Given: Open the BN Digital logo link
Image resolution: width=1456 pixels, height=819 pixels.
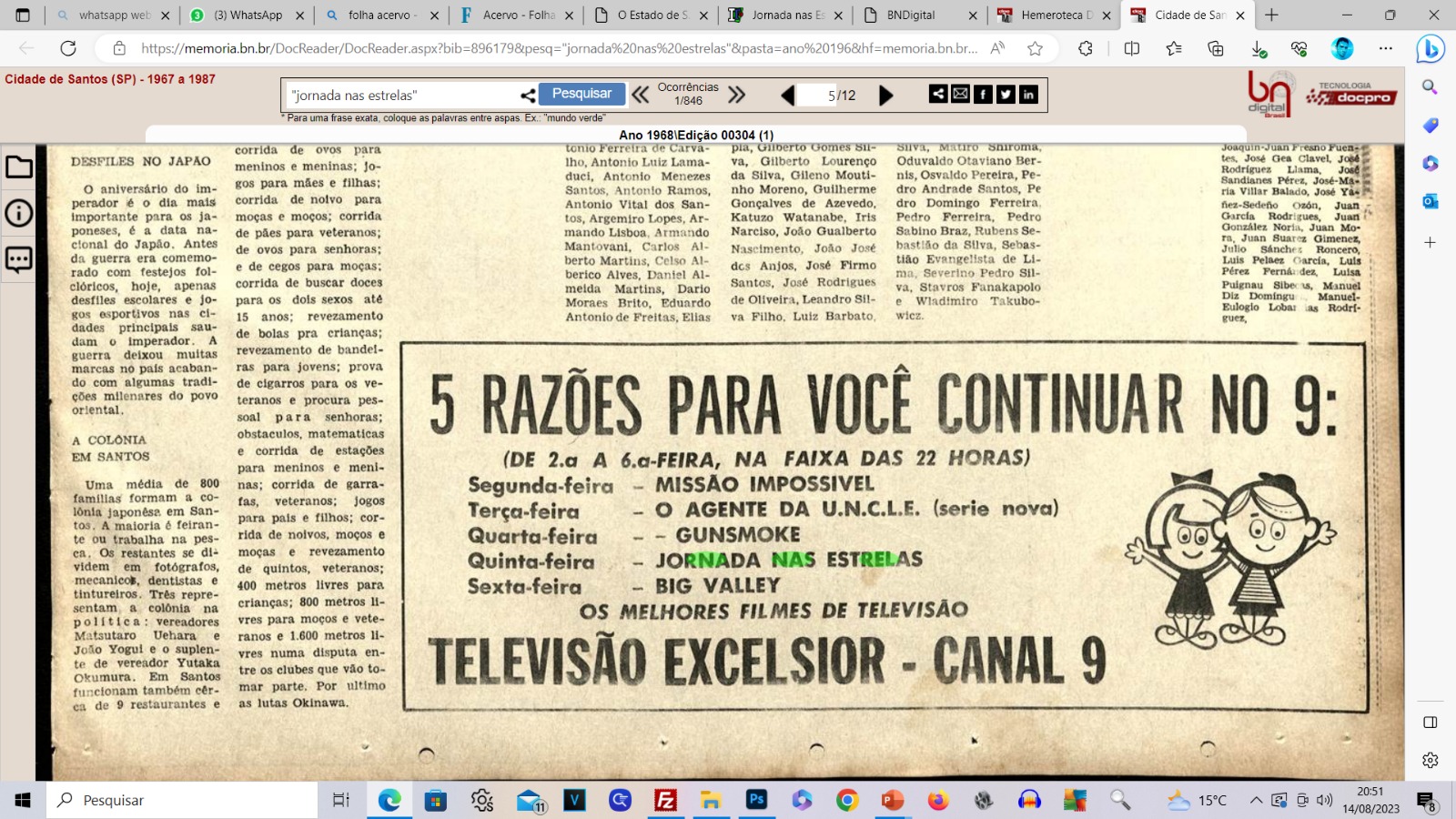Looking at the screenshot, I should pos(1269,94).
